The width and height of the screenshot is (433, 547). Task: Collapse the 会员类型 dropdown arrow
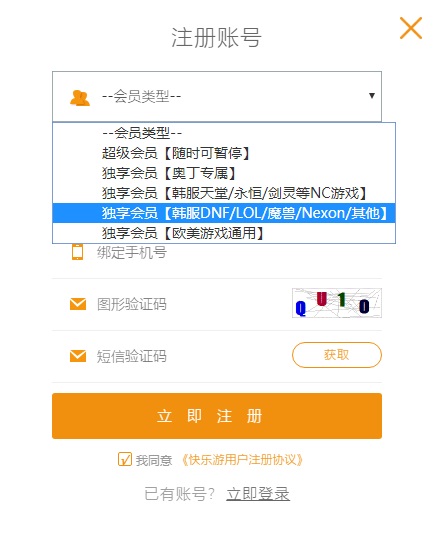click(372, 96)
